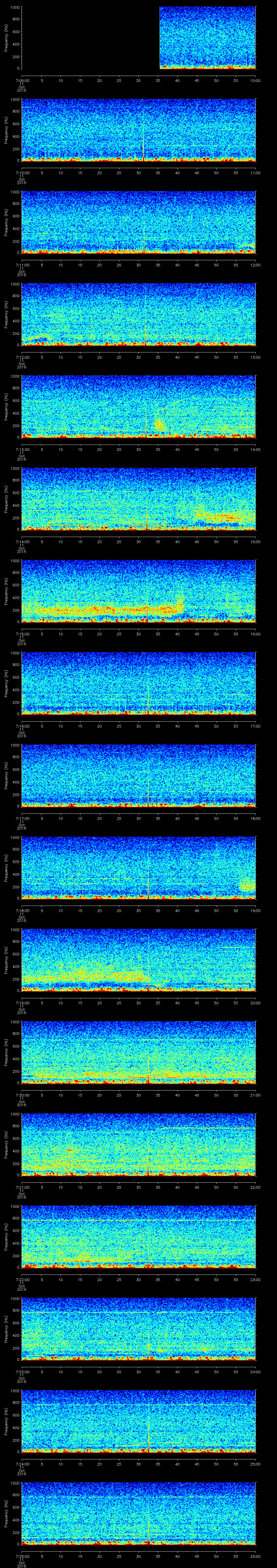Select the spectrogram panel starting at 7:16:00

point(139,683)
